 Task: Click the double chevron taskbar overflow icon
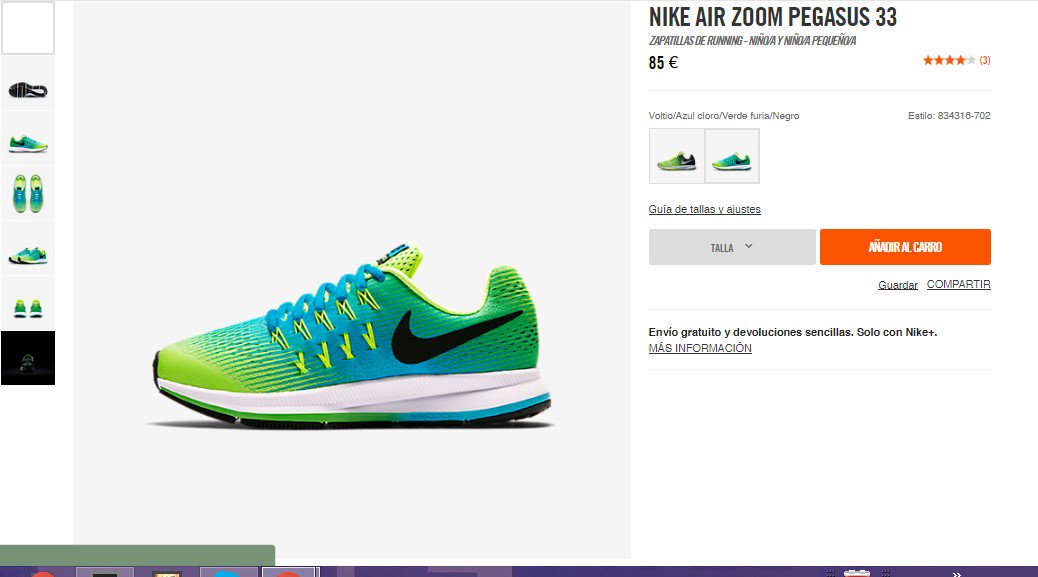[957, 574]
